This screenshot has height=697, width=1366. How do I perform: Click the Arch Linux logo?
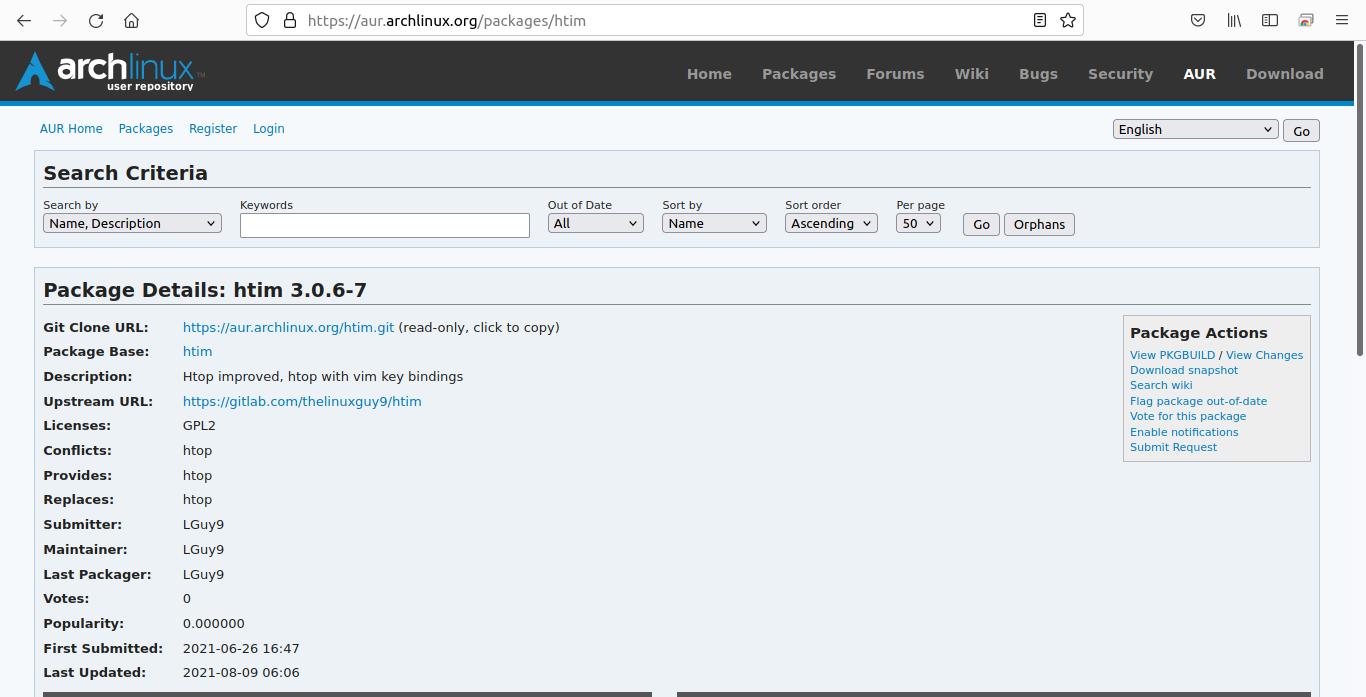pos(110,71)
